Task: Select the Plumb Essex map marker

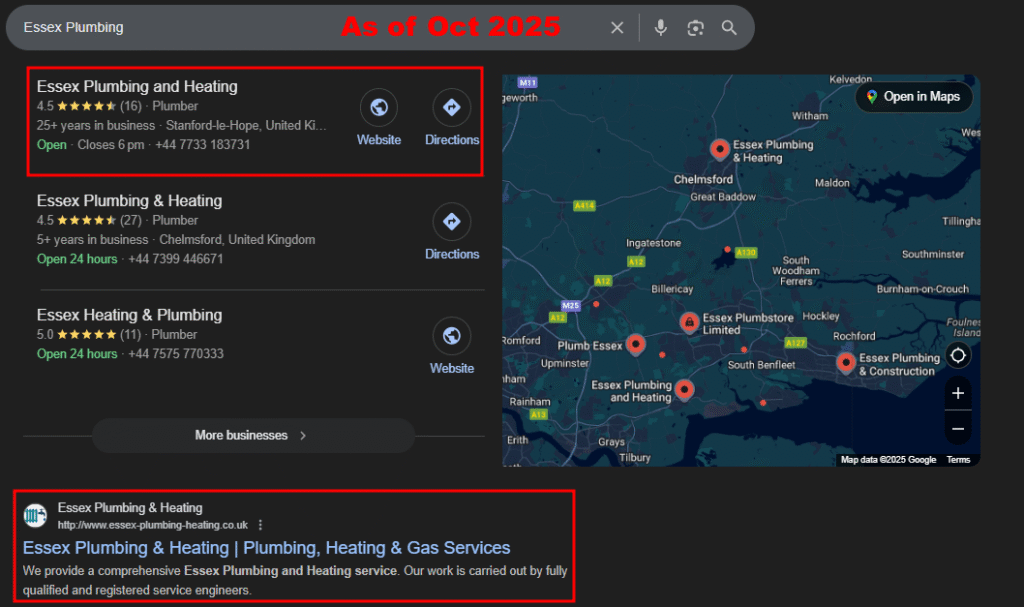Action: pos(636,345)
